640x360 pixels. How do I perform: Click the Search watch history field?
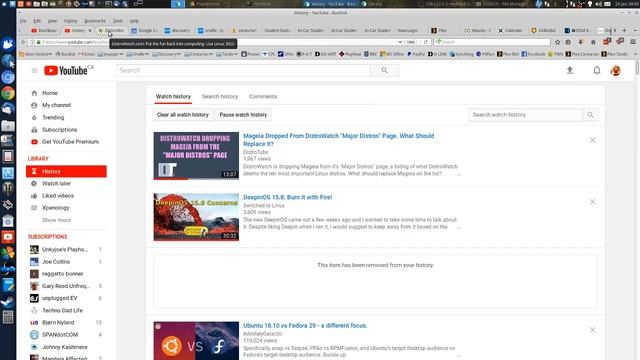pyautogui.click(x=526, y=115)
